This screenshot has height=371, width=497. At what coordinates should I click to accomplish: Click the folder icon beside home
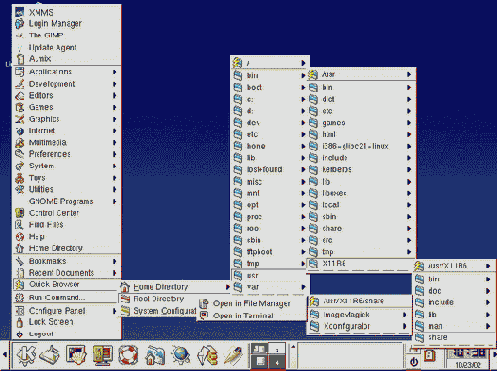coord(238,146)
